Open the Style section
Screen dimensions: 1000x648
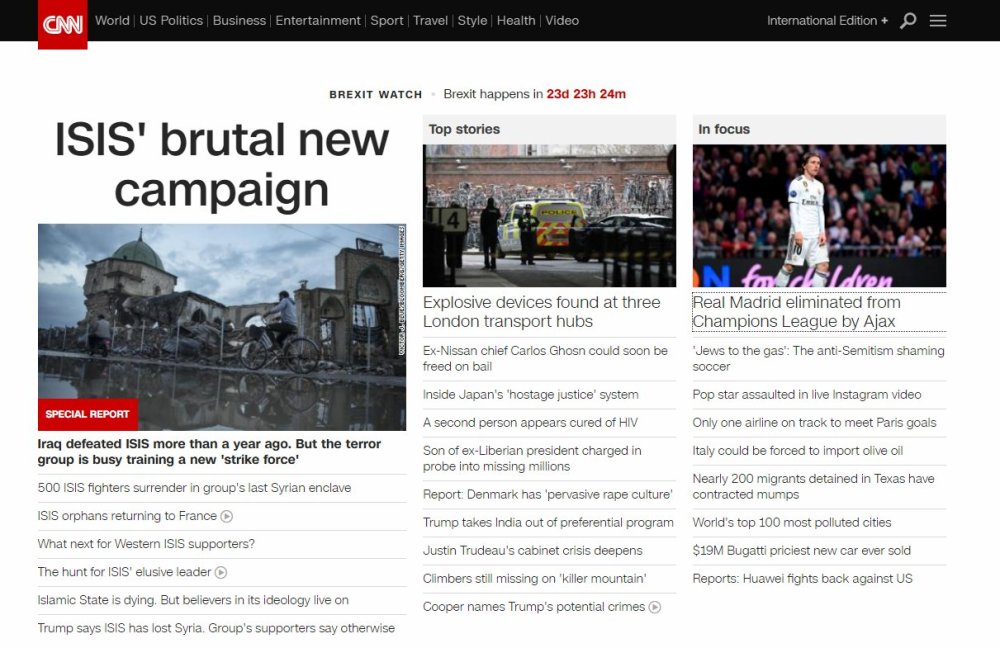[472, 20]
